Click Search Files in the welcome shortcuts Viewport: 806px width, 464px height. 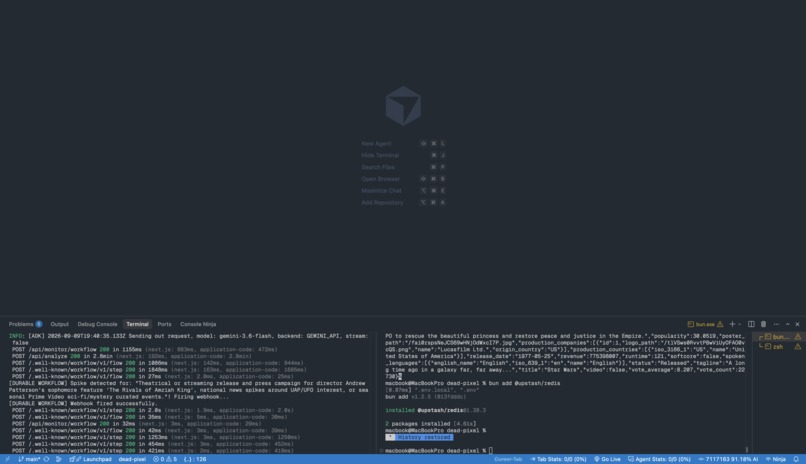[378, 167]
